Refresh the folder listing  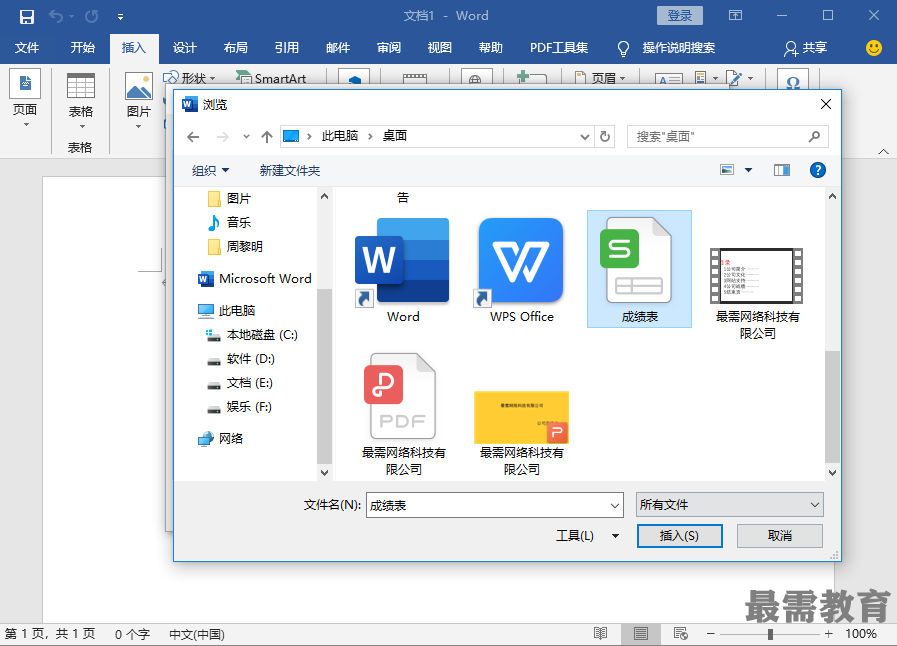[605, 137]
